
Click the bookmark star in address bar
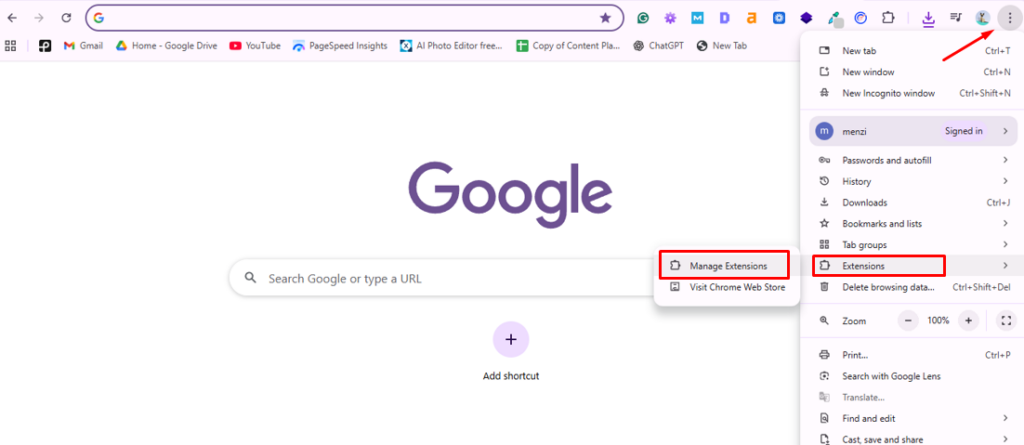click(x=605, y=18)
